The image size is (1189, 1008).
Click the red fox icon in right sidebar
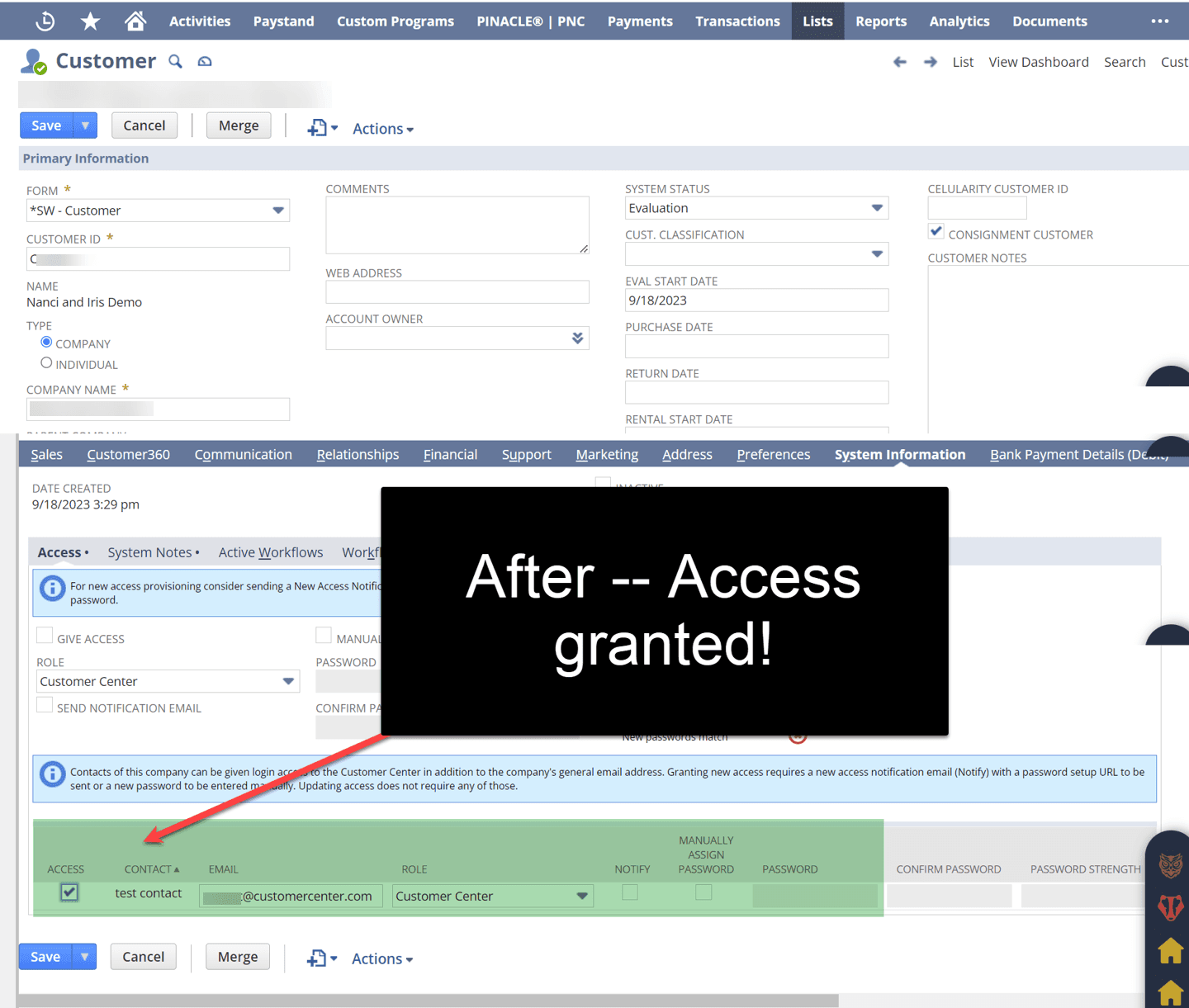pos(1170,907)
